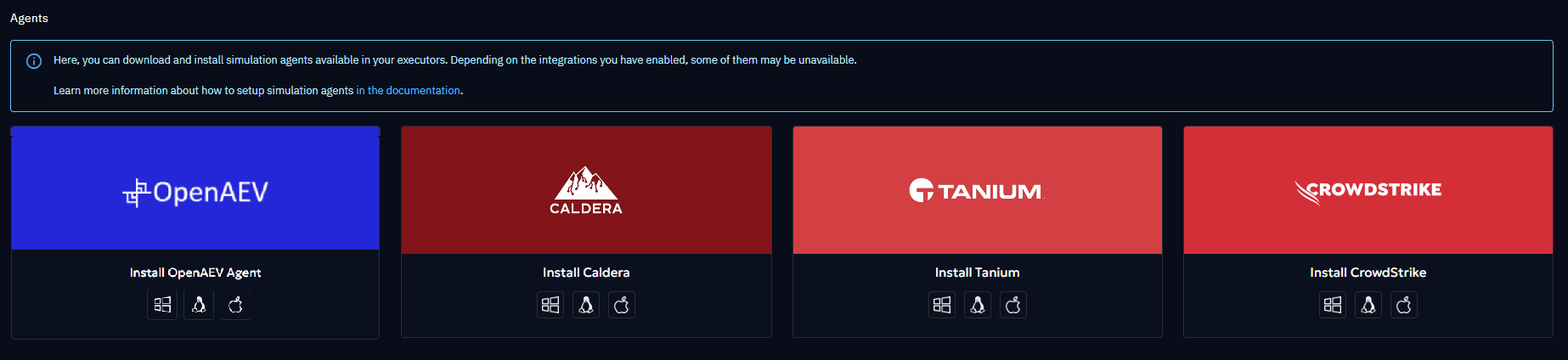Choose Windows icon under Install Tanium
This screenshot has width=1568, height=360.
pos(942,305)
